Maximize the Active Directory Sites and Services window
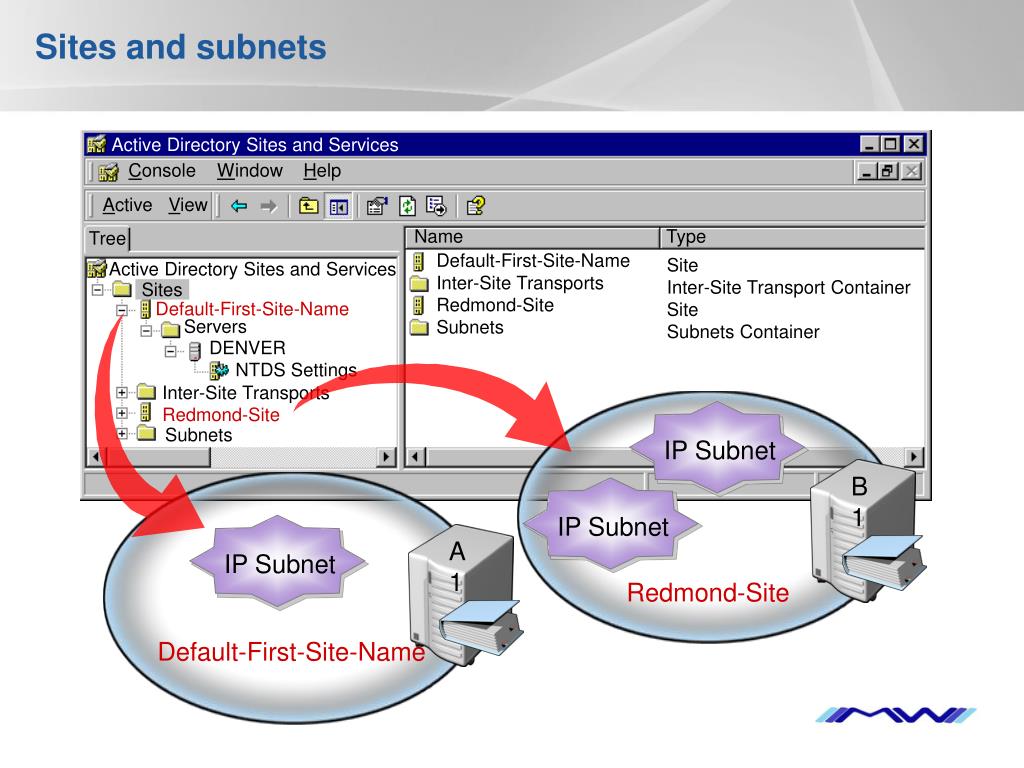This screenshot has height=768, width=1024. pos(890,144)
